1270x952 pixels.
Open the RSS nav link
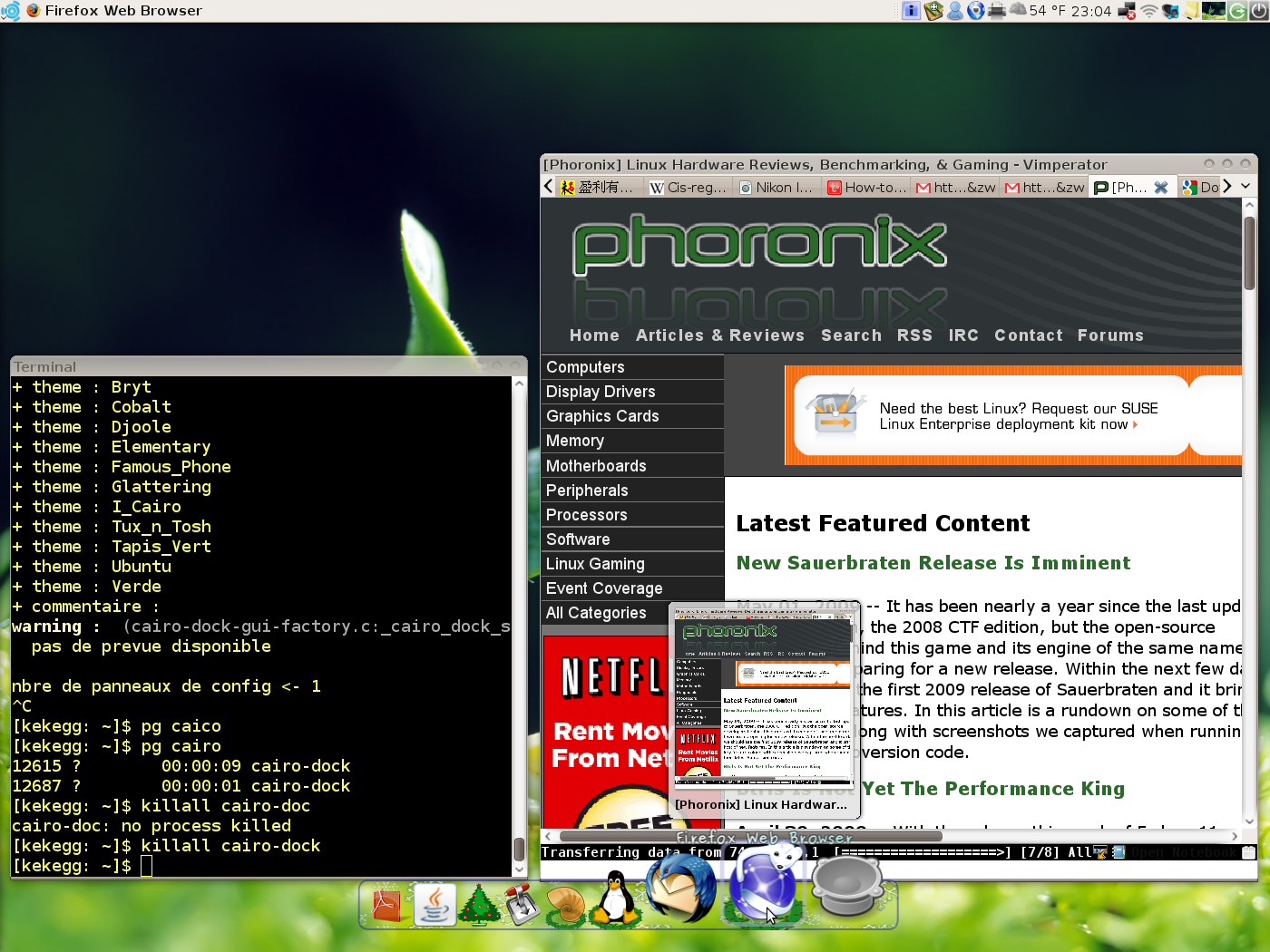pyautogui.click(x=914, y=335)
